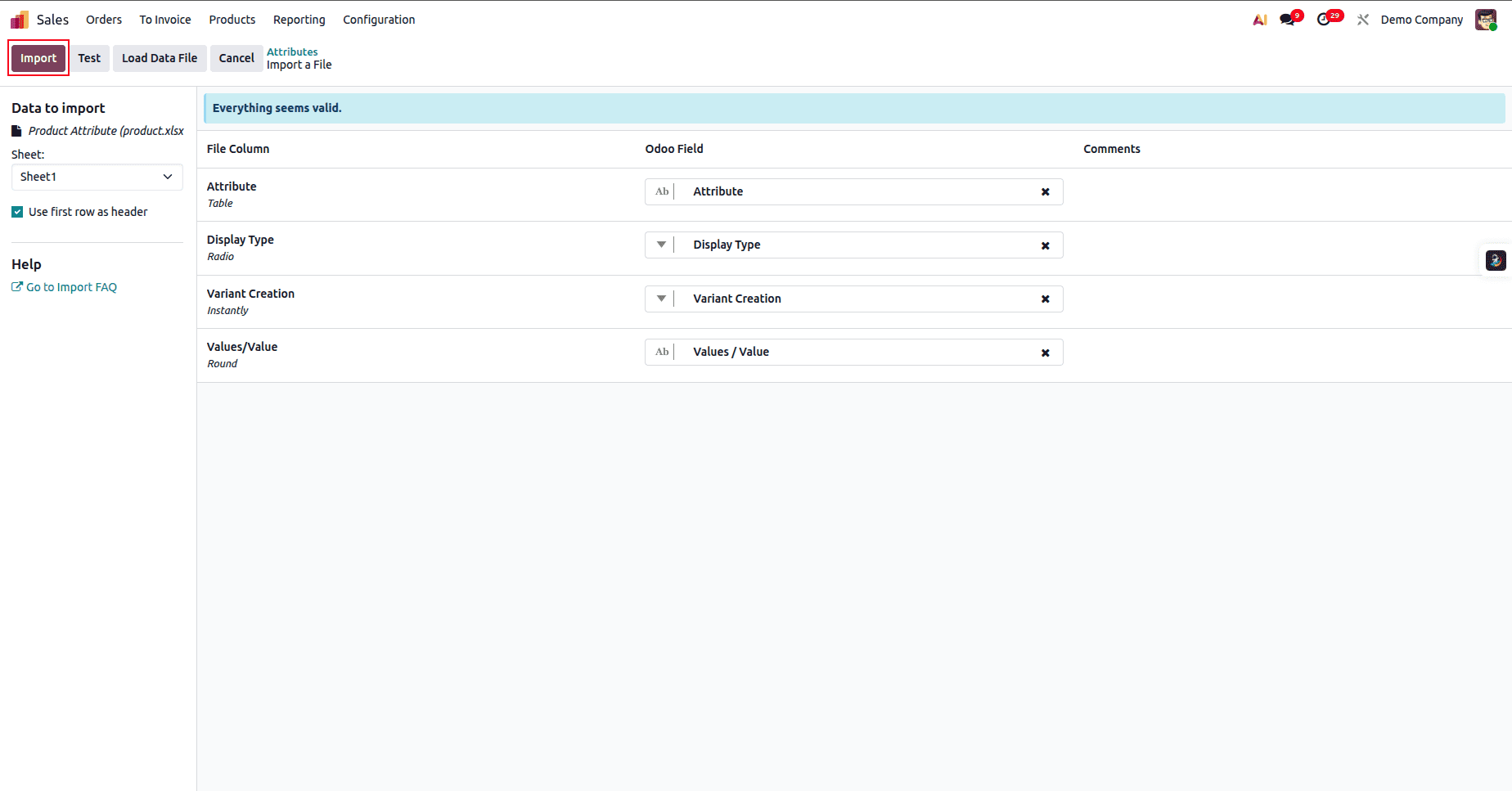Viewport: 1512px width, 791px height.
Task: Remove the Attribute field mapping
Action: click(1045, 191)
